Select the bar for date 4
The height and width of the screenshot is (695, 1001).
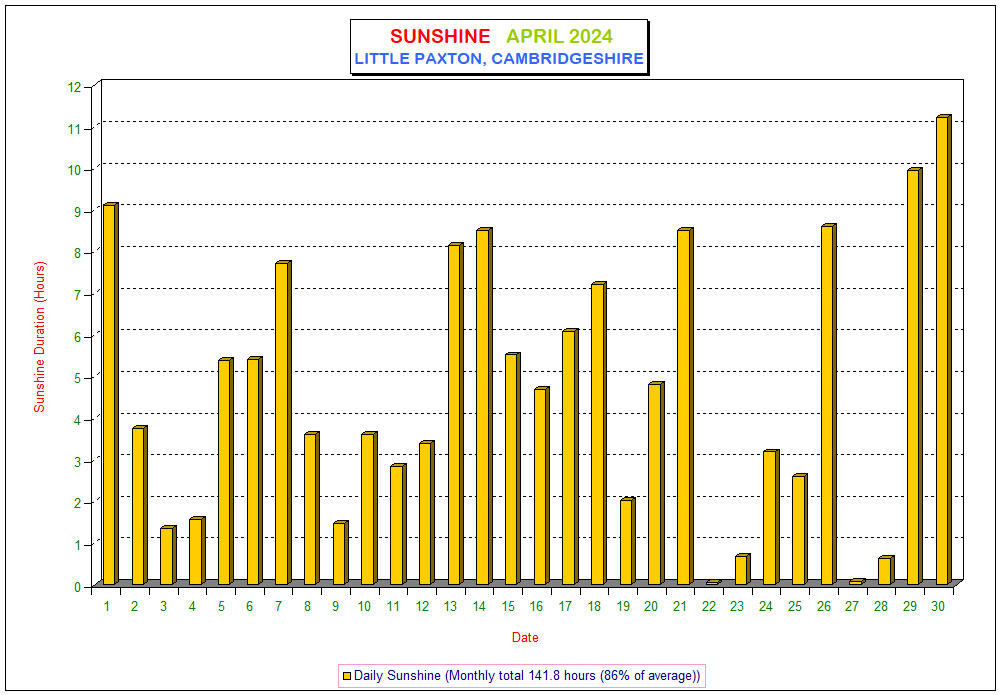pos(197,551)
